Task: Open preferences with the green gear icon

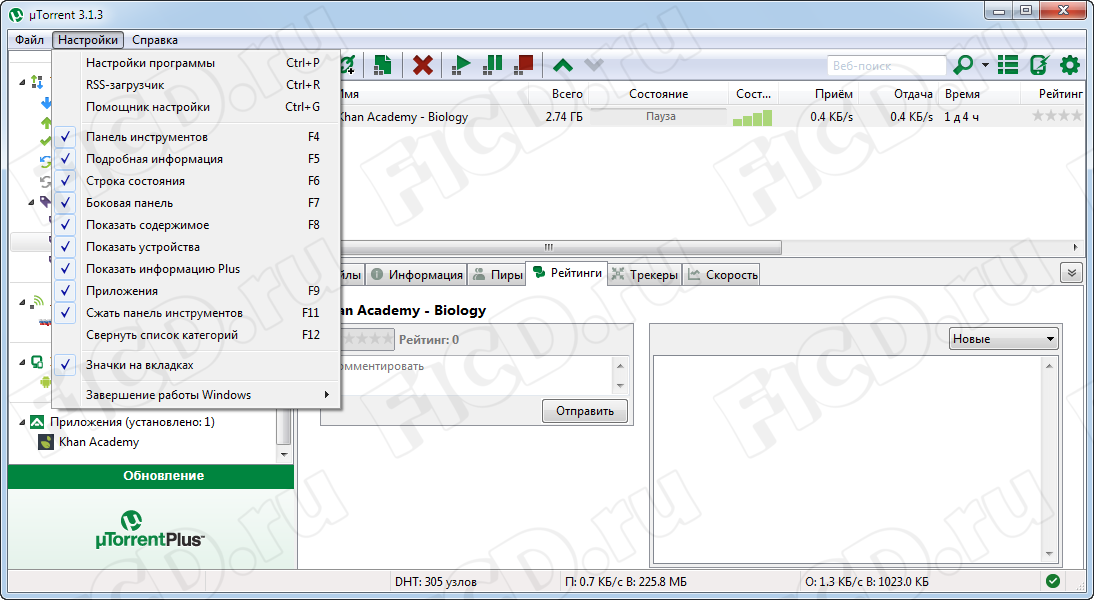Action: click(x=1070, y=66)
